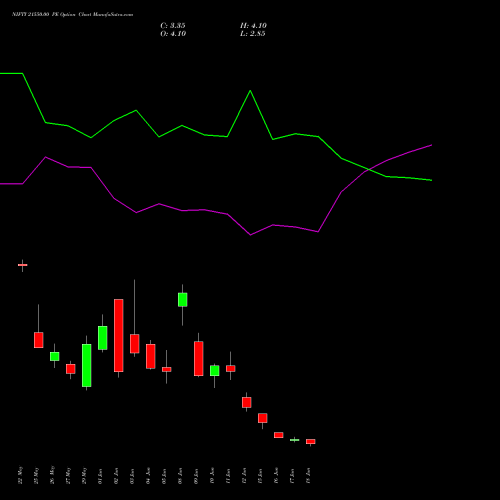
Task: Select the 17 Jun date label
Action: tap(292, 476)
